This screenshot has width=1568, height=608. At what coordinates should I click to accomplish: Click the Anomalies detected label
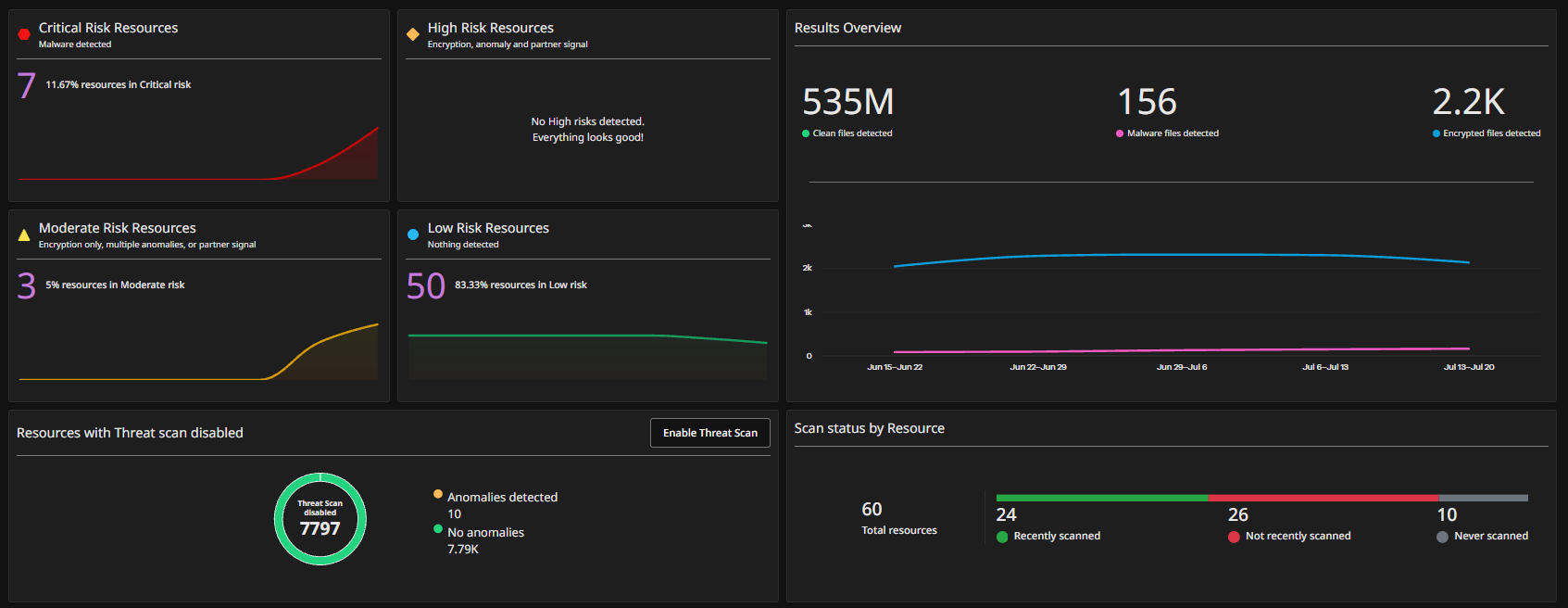pyautogui.click(x=503, y=498)
